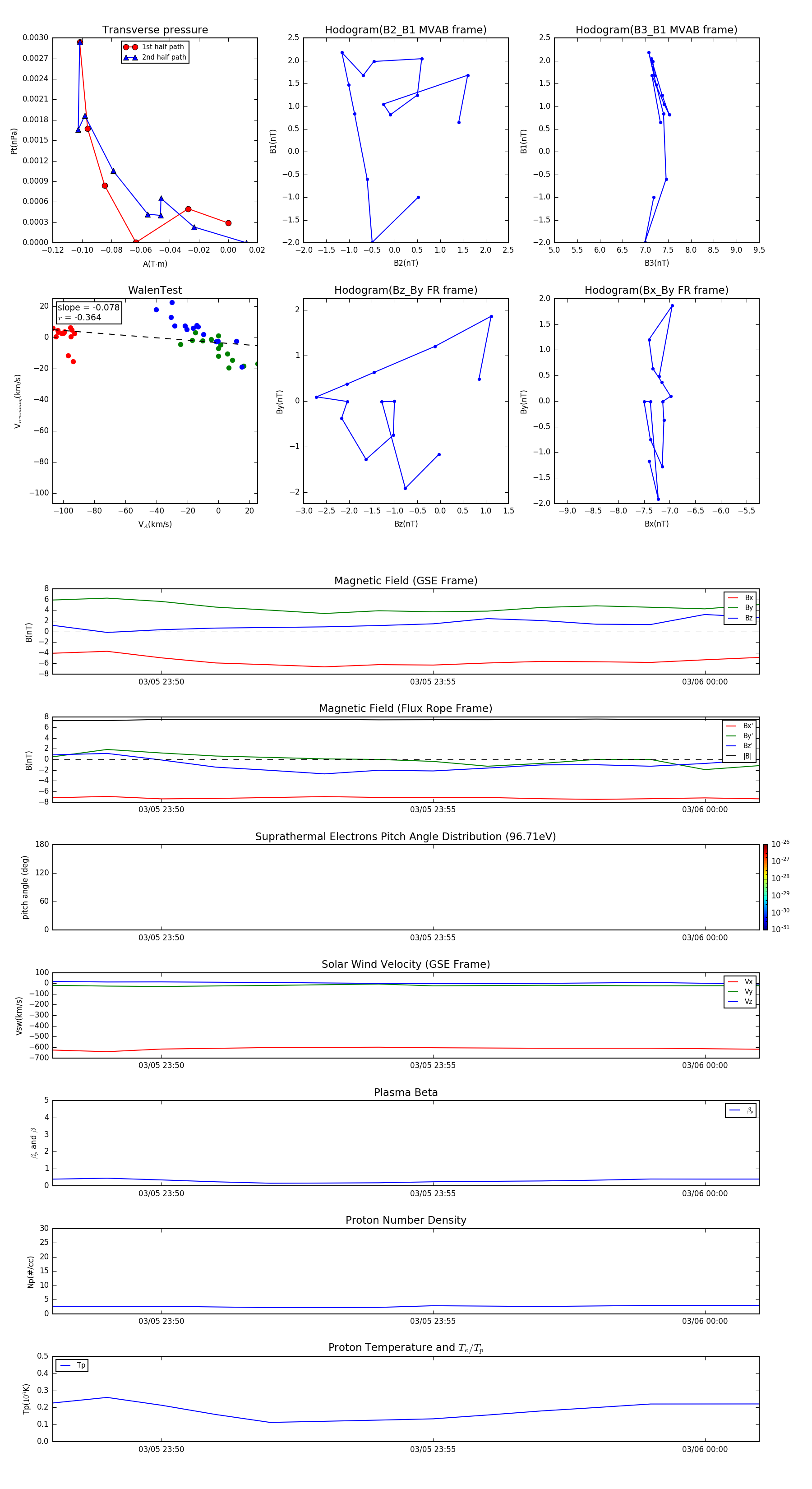Click the "V_A(km/s)" x-axis label
The image size is (812, 1489).
click(155, 524)
